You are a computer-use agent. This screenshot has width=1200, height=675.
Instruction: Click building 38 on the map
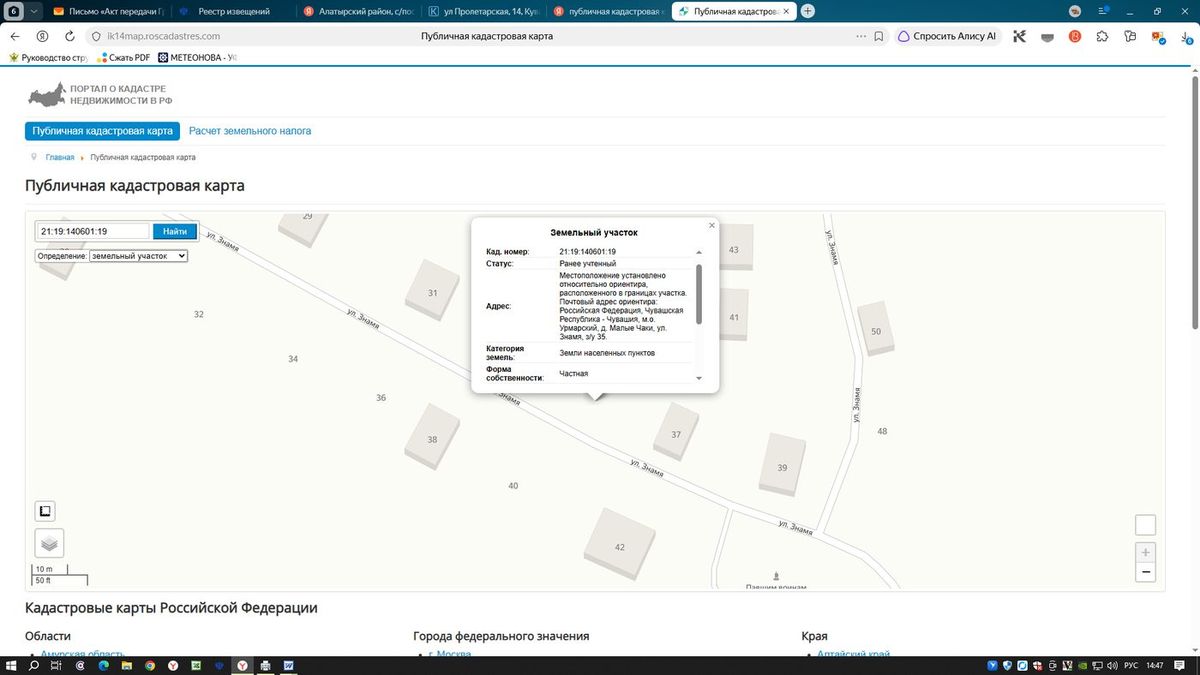[x=432, y=439]
